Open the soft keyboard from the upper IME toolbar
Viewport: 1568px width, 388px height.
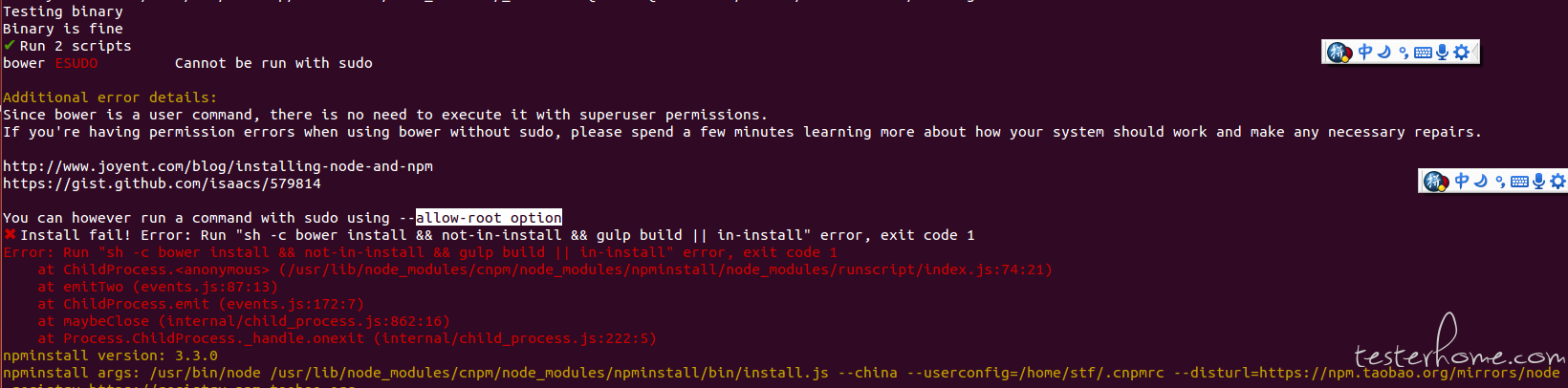1423,53
